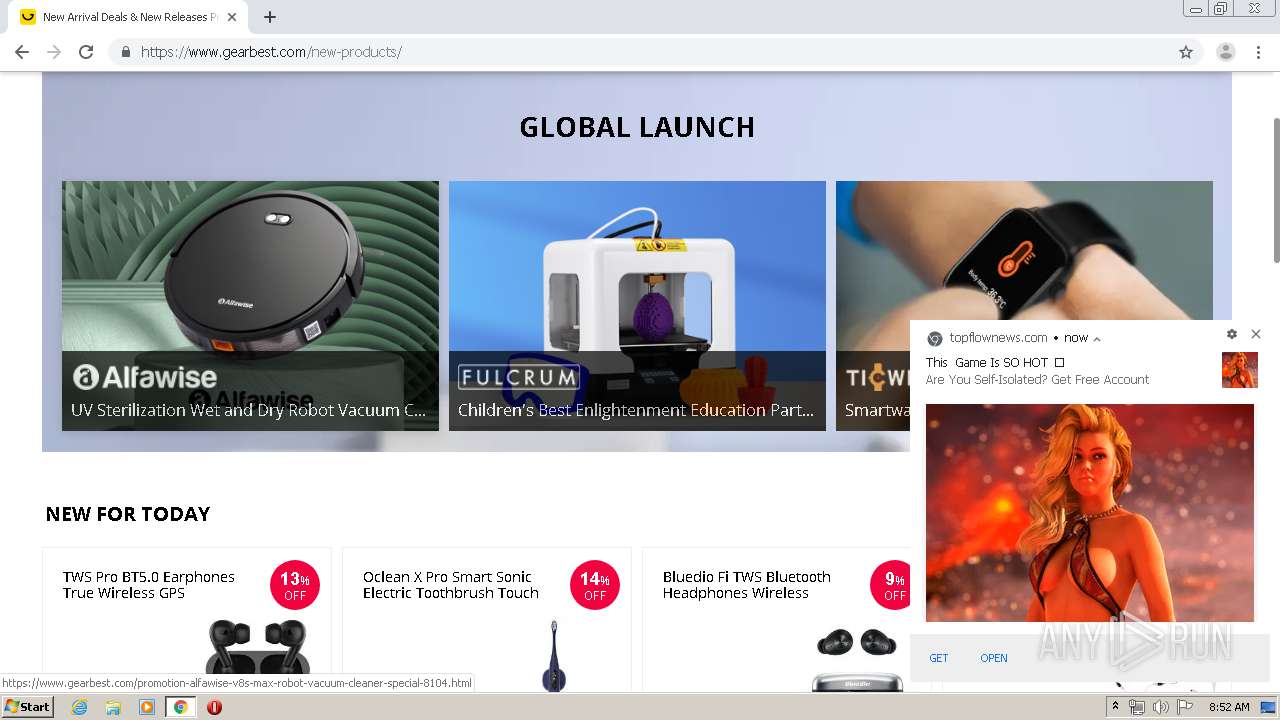
Task: Open the Chrome three-dot menu
Action: 1258,52
